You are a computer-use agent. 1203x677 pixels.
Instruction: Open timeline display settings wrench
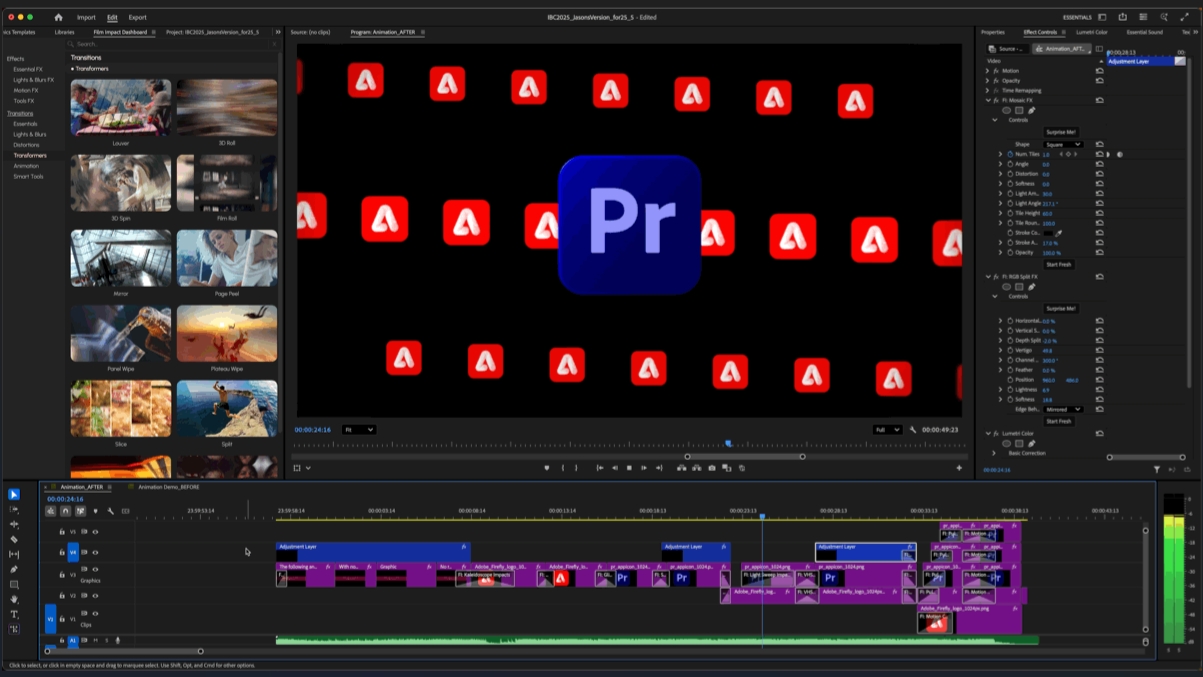pyautogui.click(x=110, y=511)
